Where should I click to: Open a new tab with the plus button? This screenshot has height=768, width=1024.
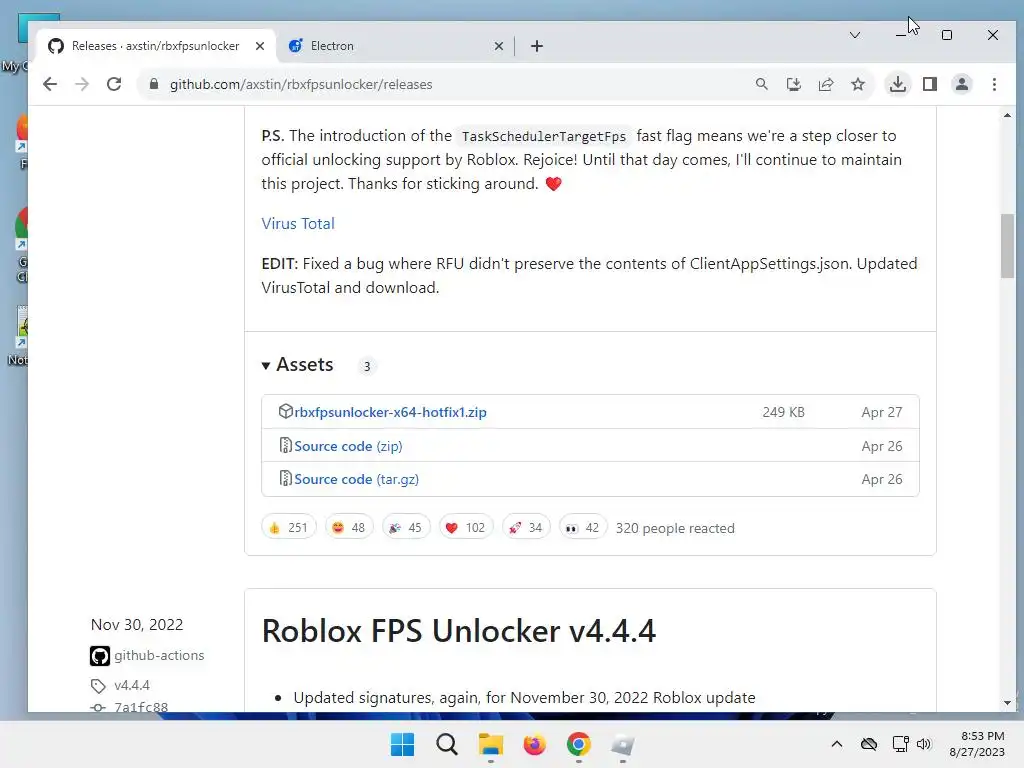point(537,46)
